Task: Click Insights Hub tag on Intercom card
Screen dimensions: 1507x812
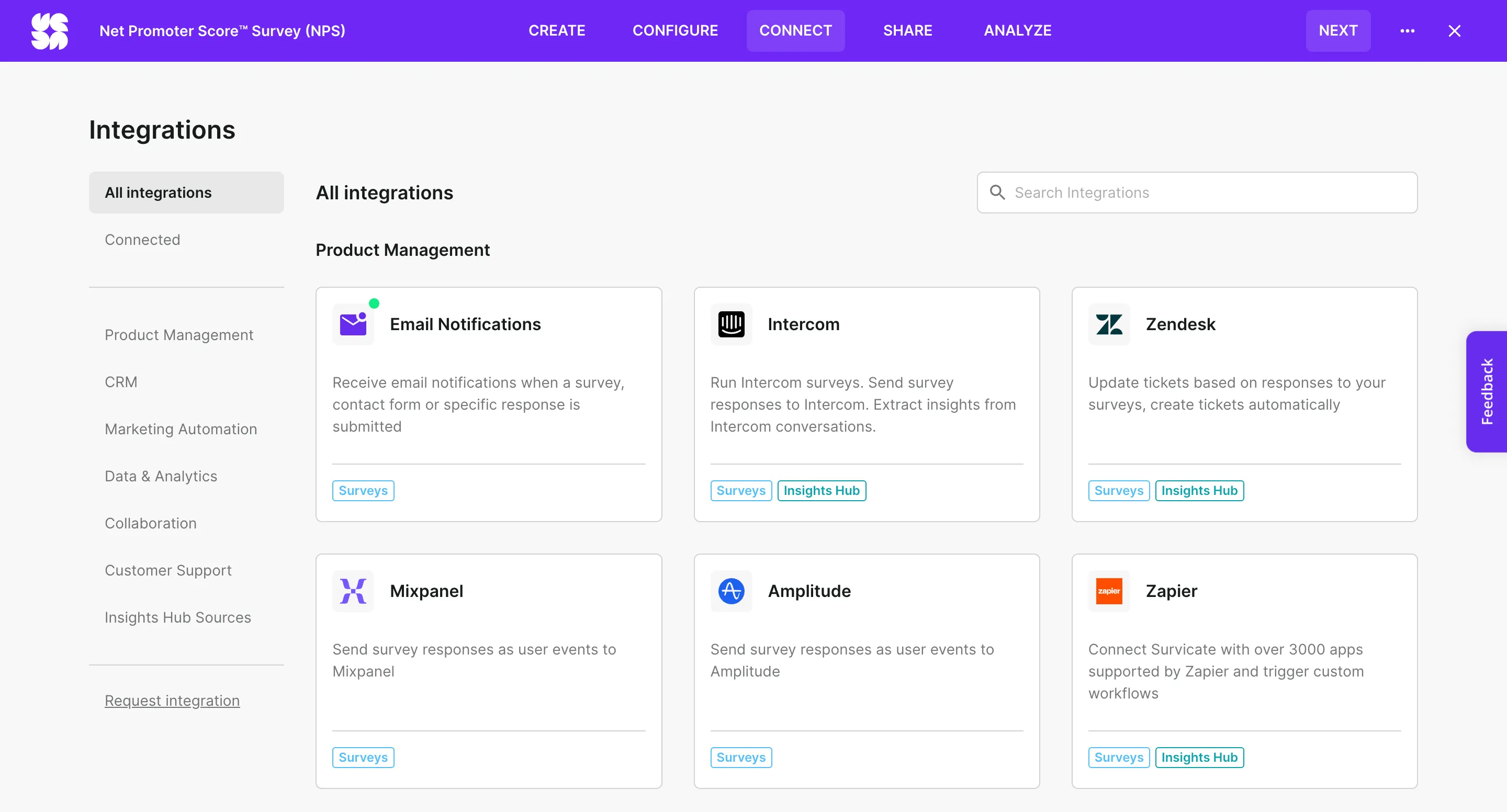Action: [822, 490]
